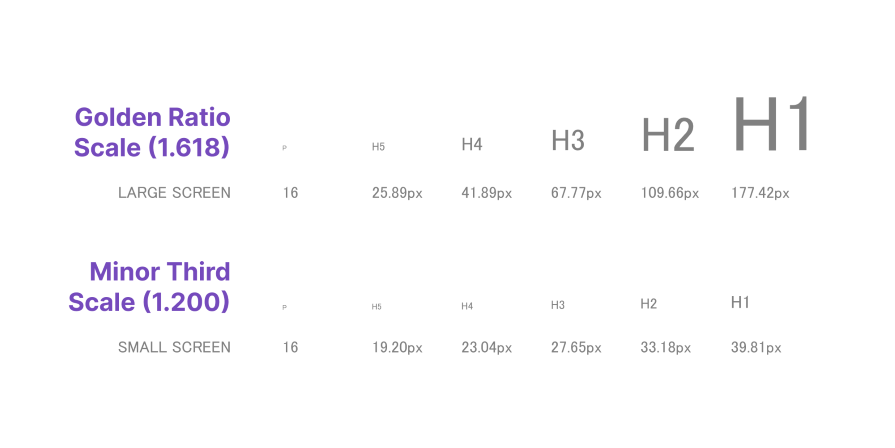
Task: Select the large H1 sample in Golden Ratio row
Action: [x=772, y=124]
